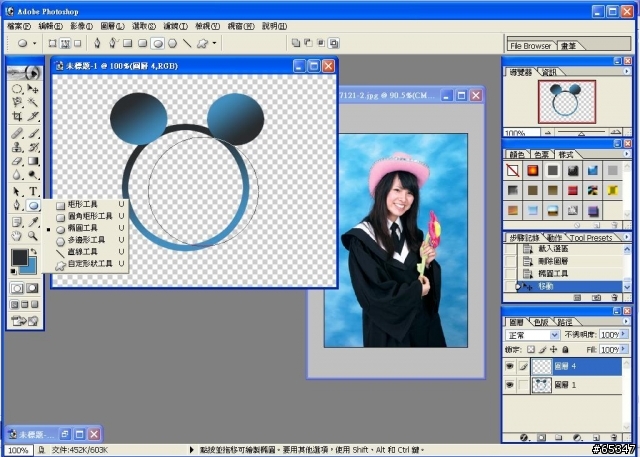Select the Brush tool
640x457 pixels.
tap(33, 133)
